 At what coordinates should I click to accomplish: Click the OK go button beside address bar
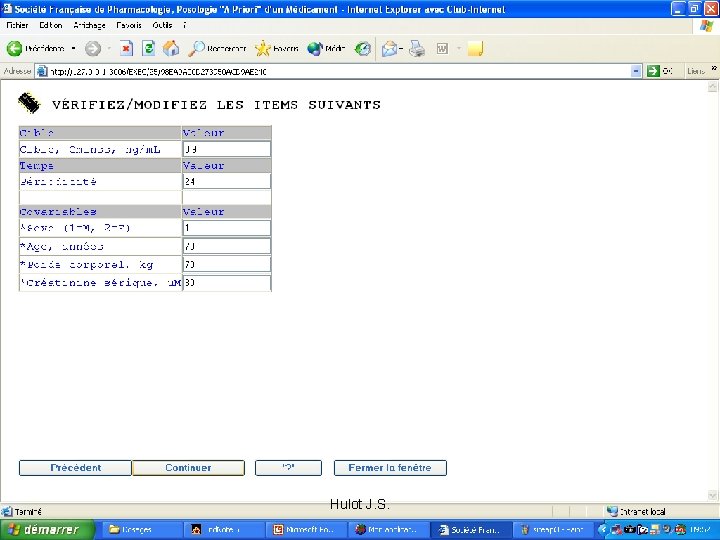[x=659, y=71]
